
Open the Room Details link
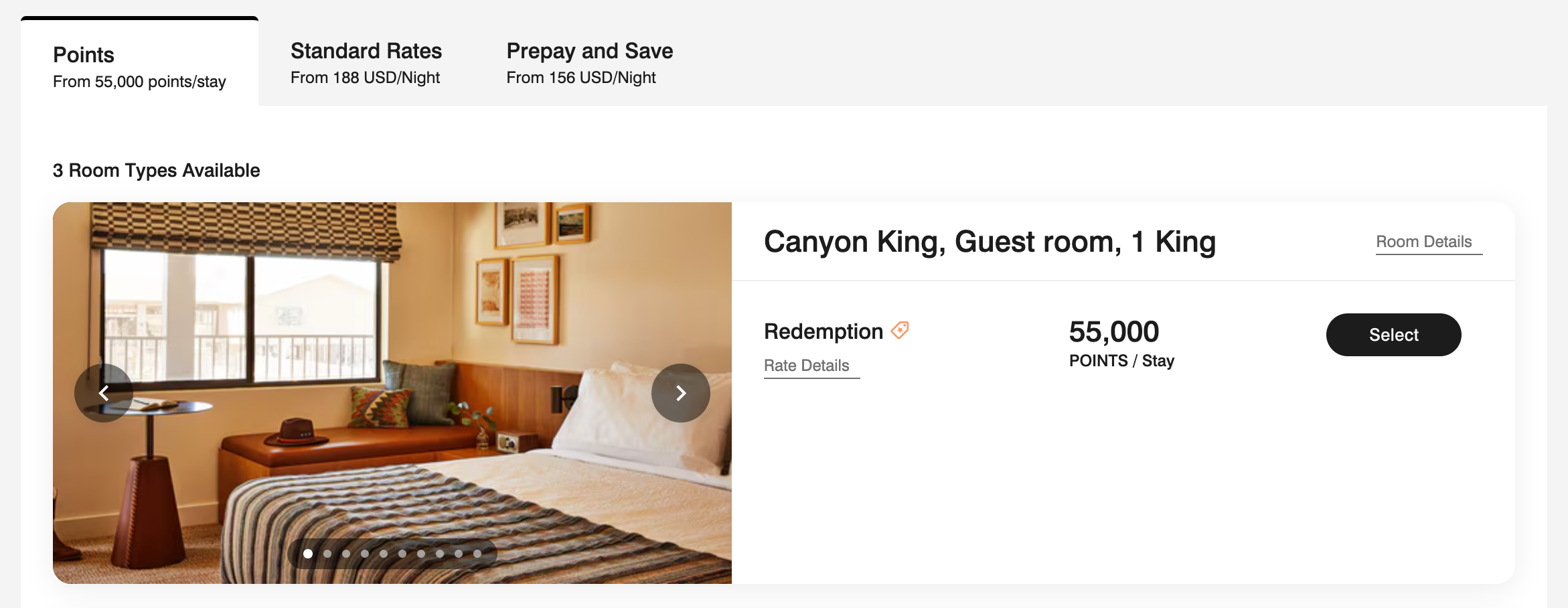tap(1423, 242)
